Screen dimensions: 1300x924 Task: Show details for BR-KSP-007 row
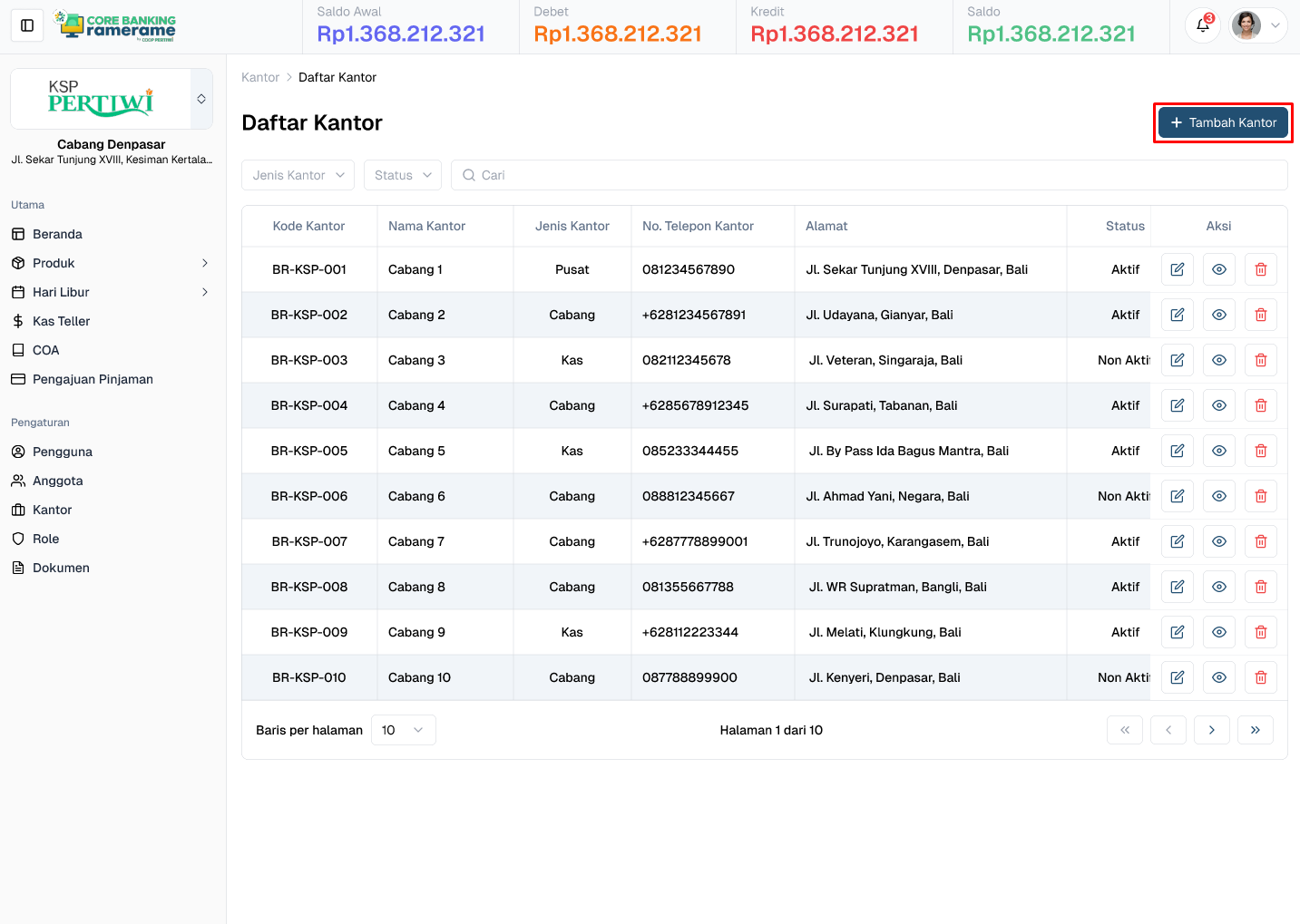point(1218,541)
